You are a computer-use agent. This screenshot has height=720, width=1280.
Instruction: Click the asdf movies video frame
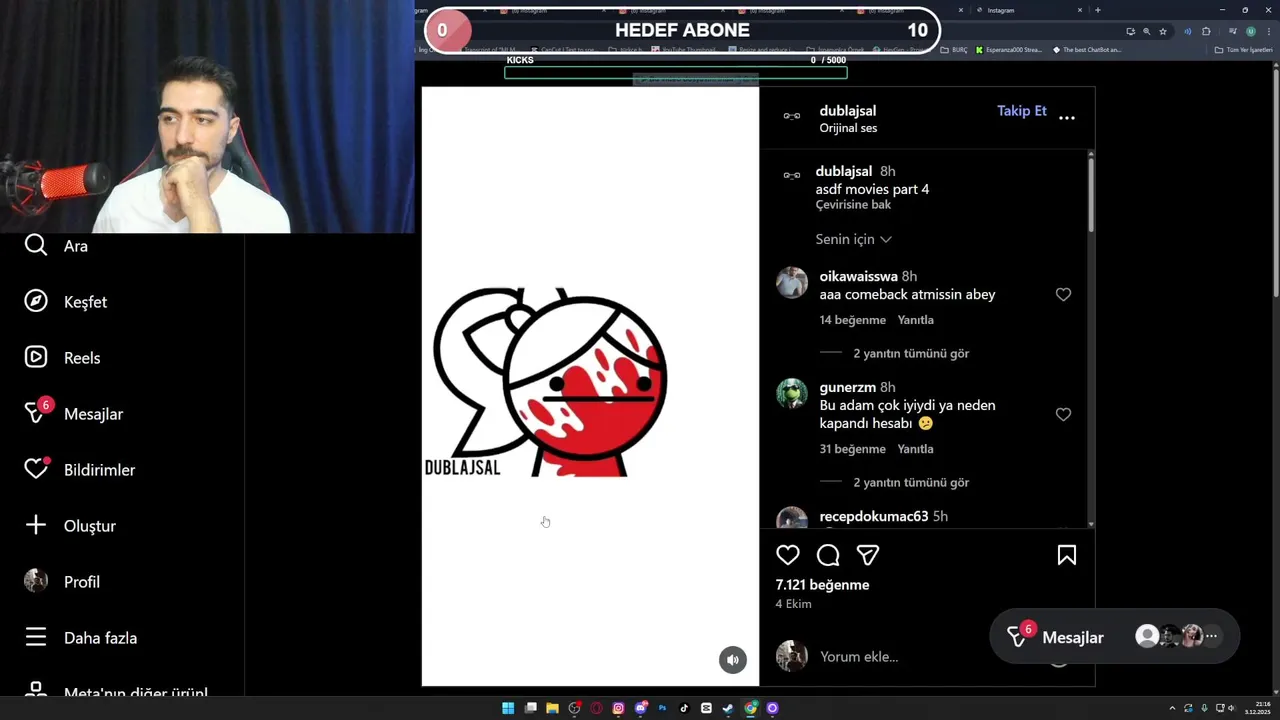coord(590,386)
